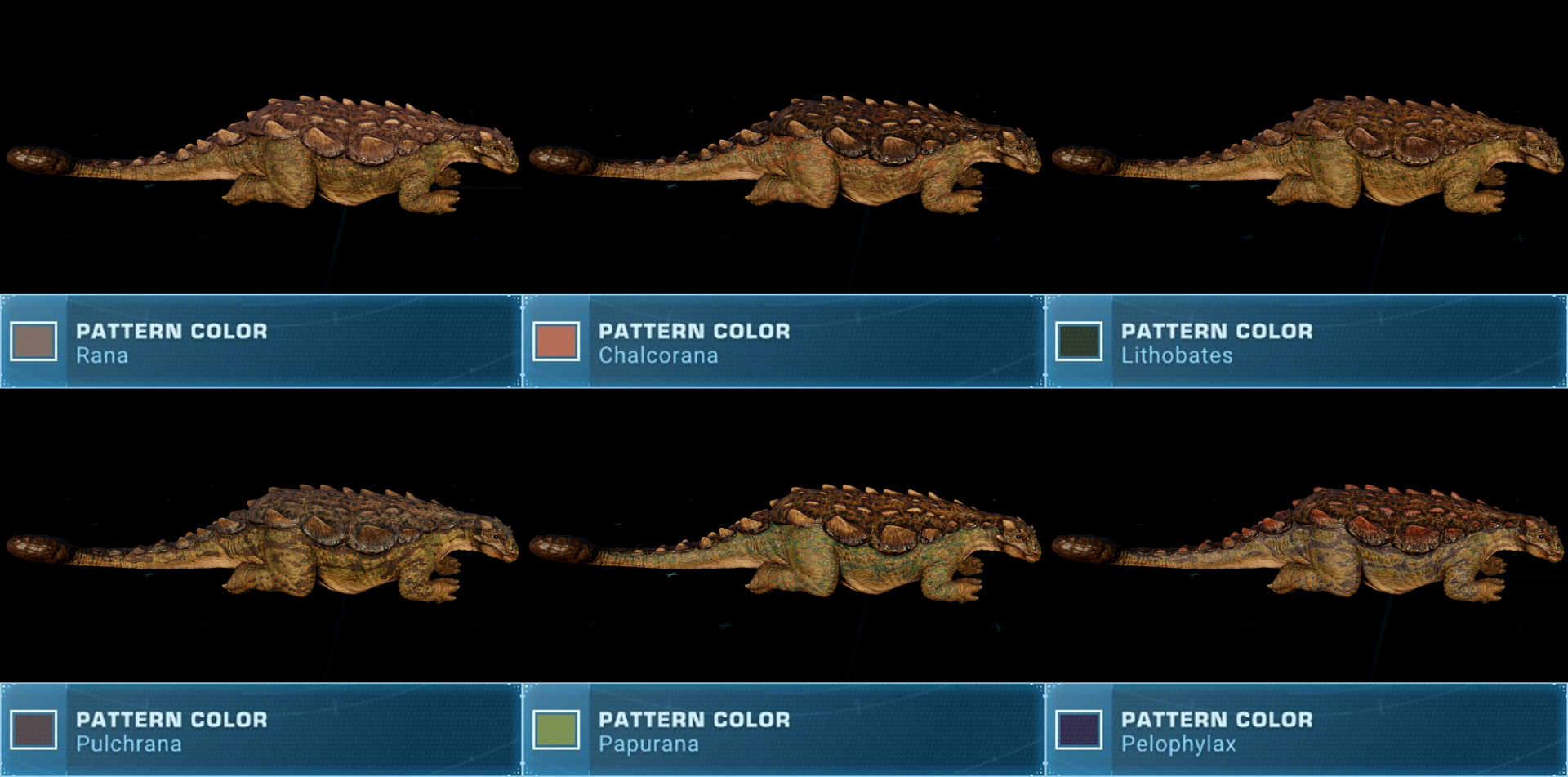Select the Pulchrana dinosaur preview image
Viewport: 1568px width, 777px height.
[x=262, y=543]
